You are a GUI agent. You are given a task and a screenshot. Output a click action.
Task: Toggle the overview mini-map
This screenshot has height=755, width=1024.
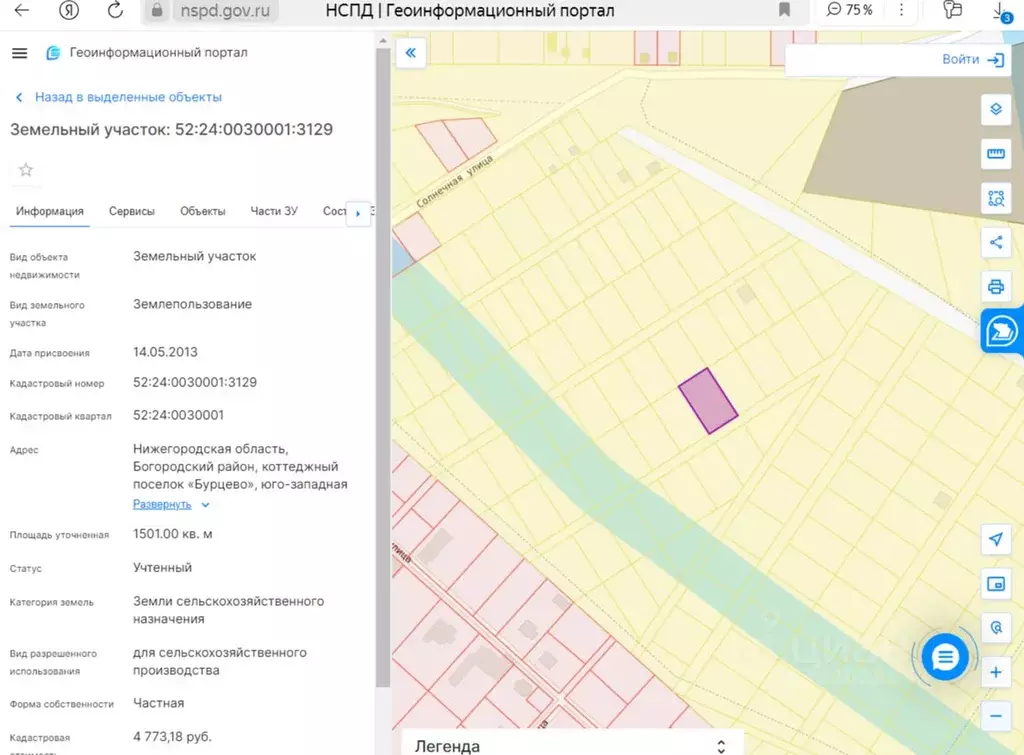996,584
